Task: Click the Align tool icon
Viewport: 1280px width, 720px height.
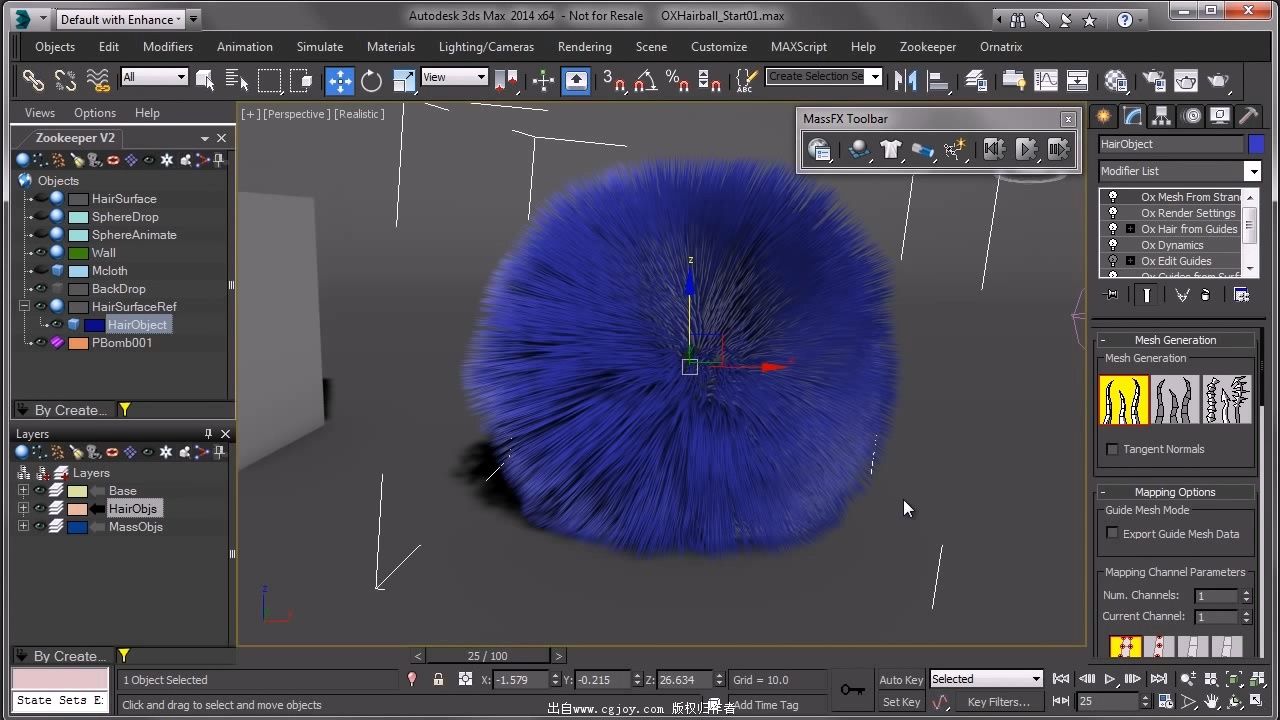Action: [937, 81]
